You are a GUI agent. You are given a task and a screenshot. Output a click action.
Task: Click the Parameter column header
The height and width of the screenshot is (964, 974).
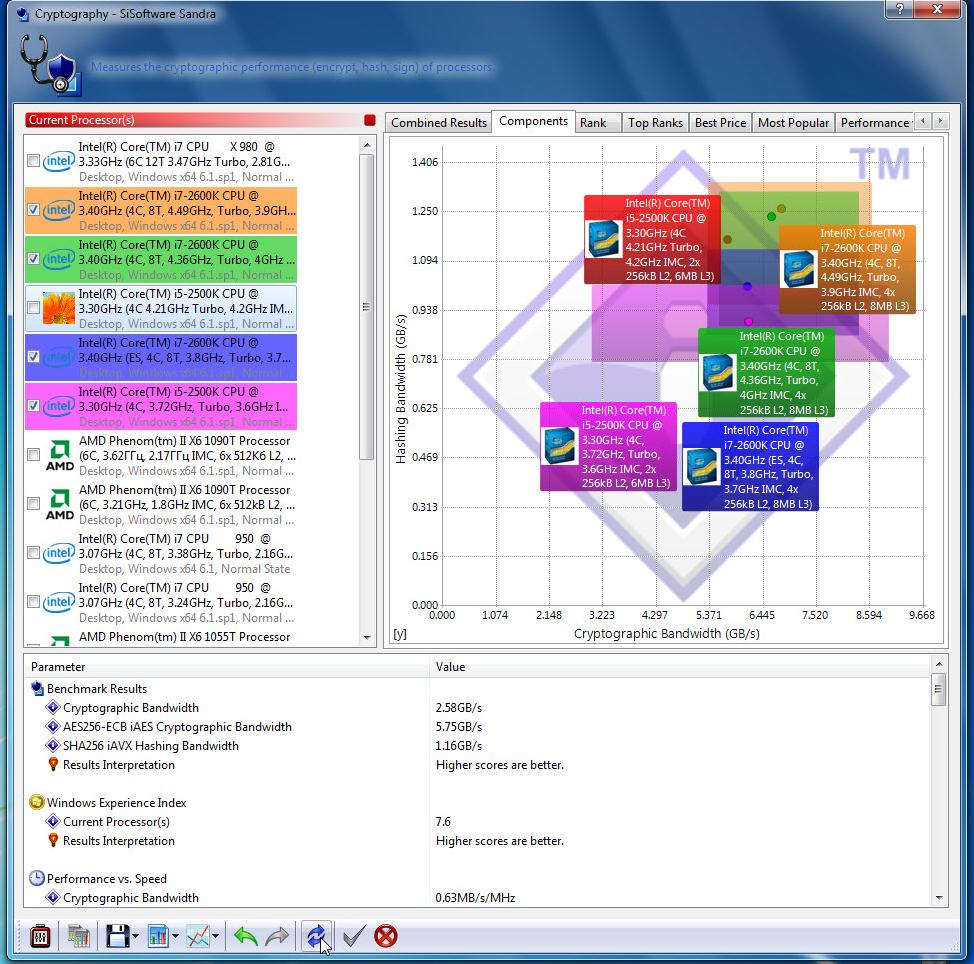pos(227,666)
